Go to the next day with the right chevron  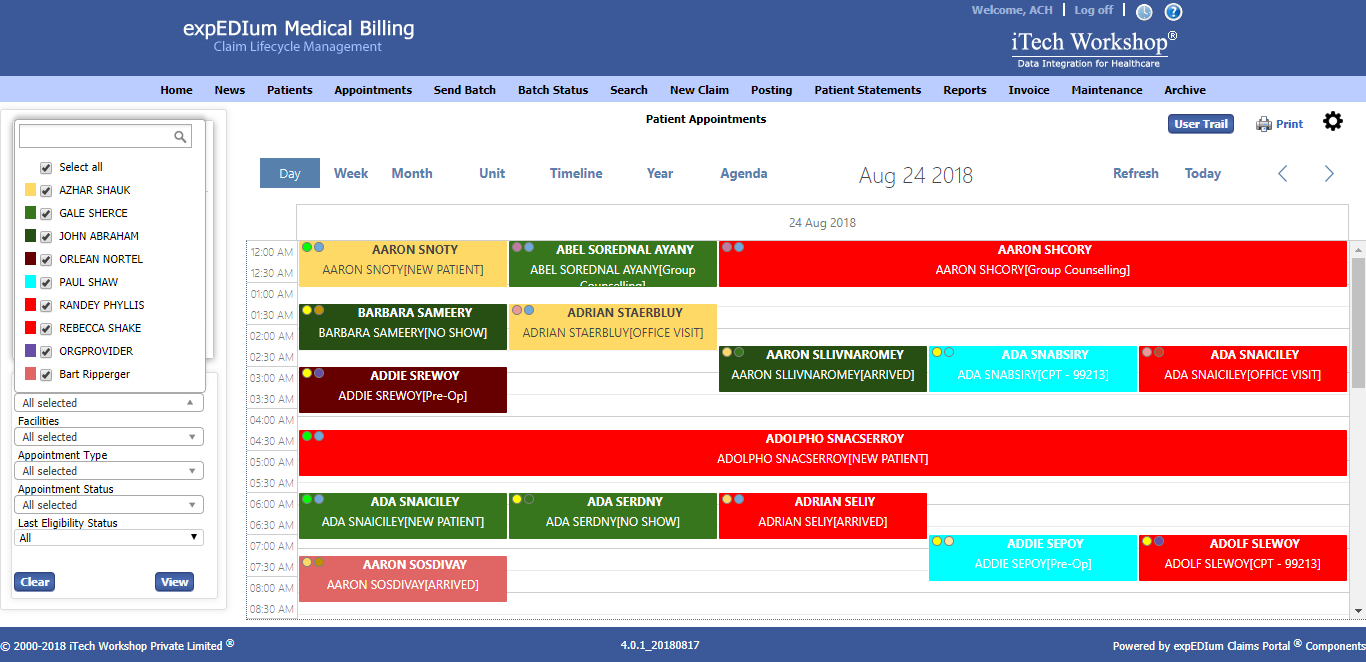[x=1329, y=173]
